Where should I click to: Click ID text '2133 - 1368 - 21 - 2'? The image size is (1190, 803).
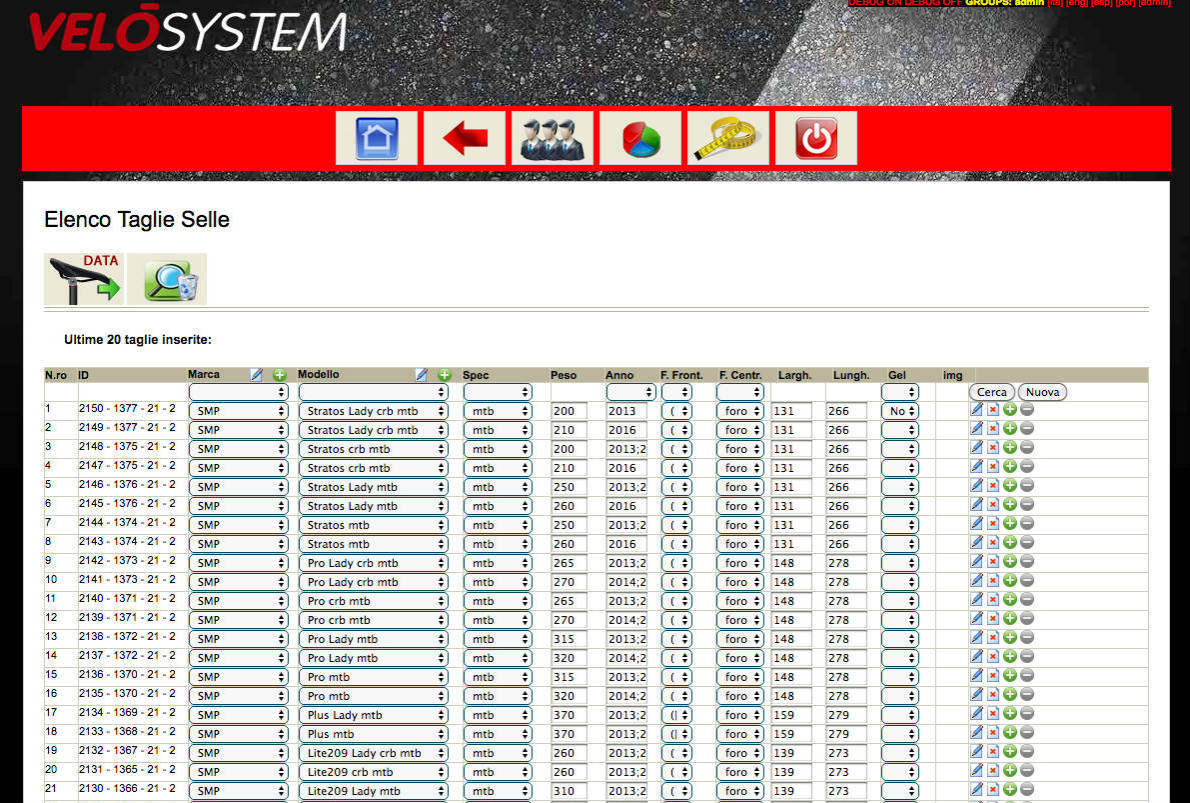pyautogui.click(x=127, y=732)
